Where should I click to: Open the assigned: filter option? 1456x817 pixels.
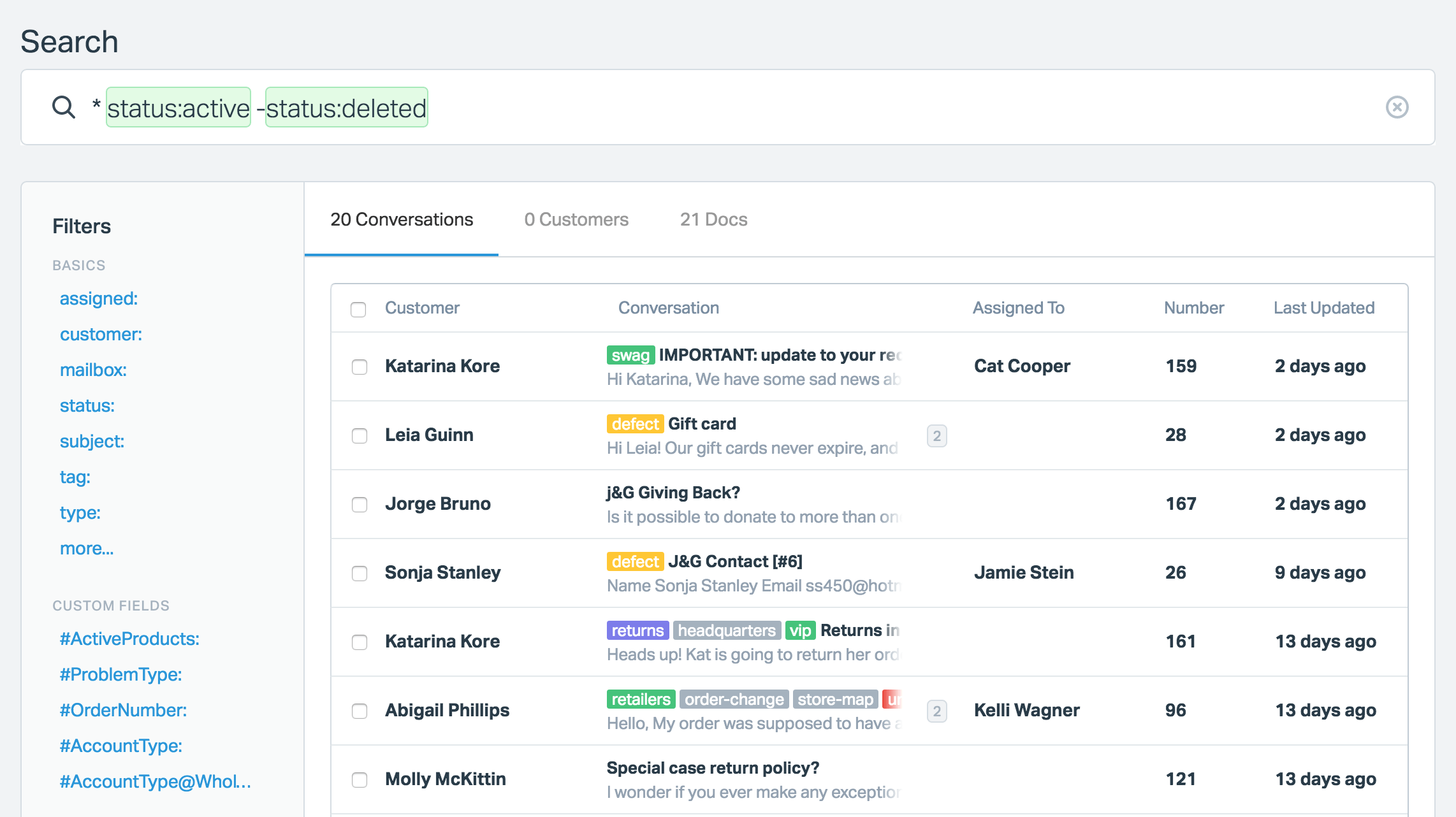coord(99,298)
